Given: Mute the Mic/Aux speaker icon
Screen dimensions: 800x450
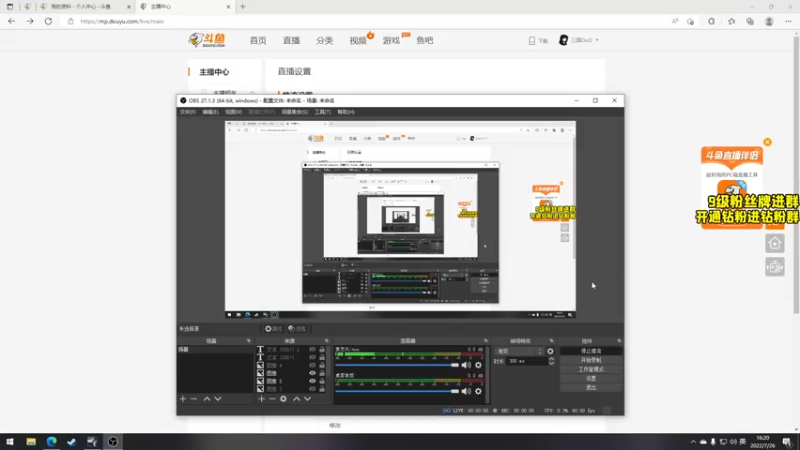Looking at the screenshot, I should pos(466,365).
